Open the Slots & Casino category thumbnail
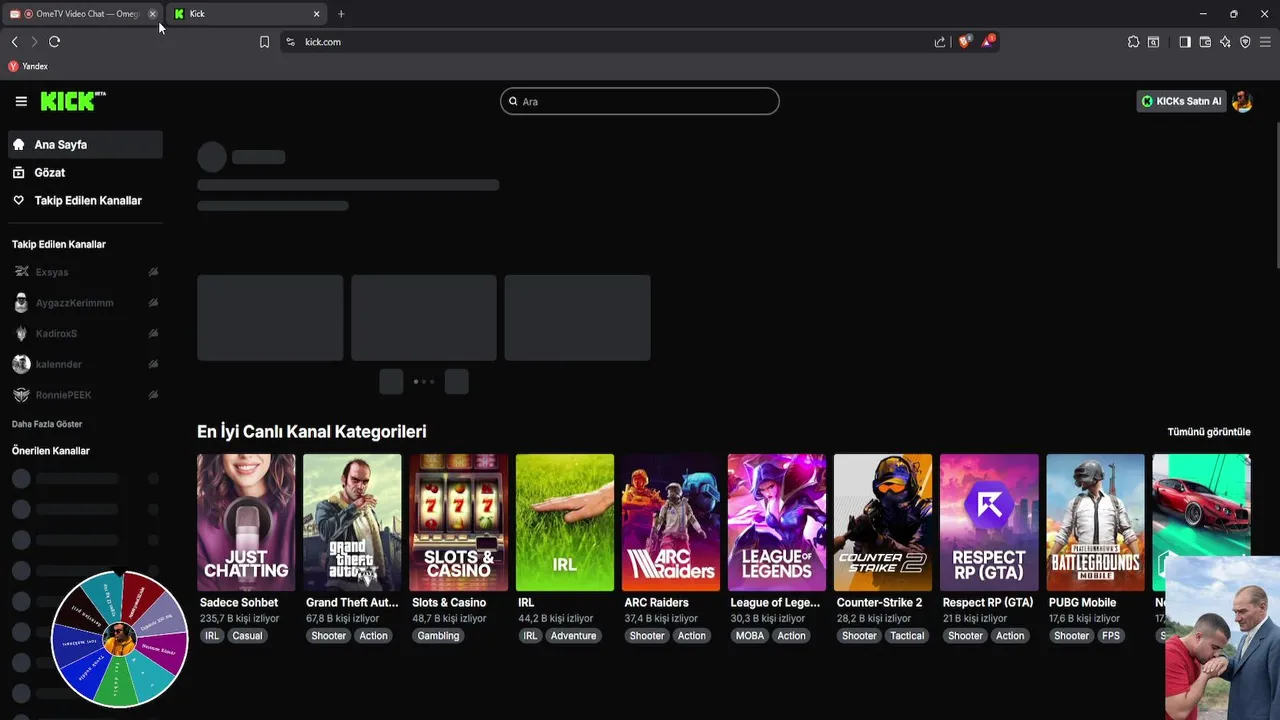 pos(459,522)
